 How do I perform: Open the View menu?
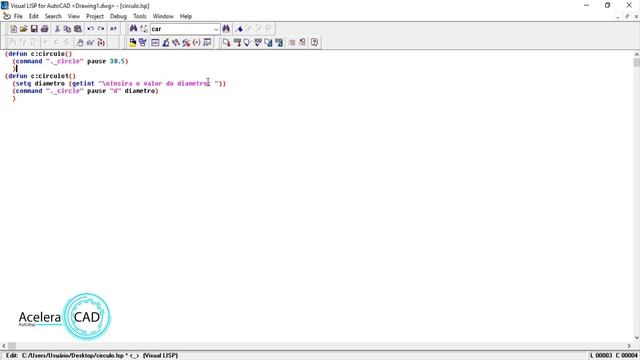pyautogui.click(x=73, y=16)
